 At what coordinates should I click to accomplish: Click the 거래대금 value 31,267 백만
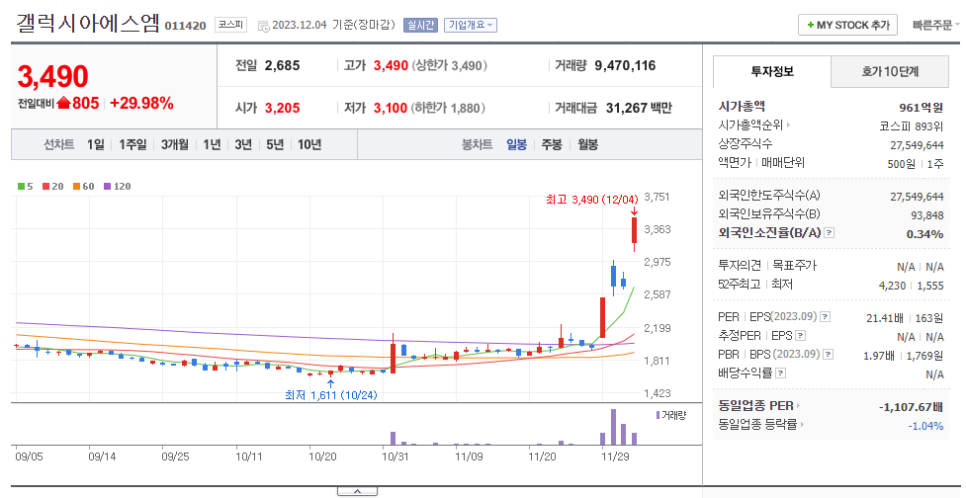(x=639, y=108)
